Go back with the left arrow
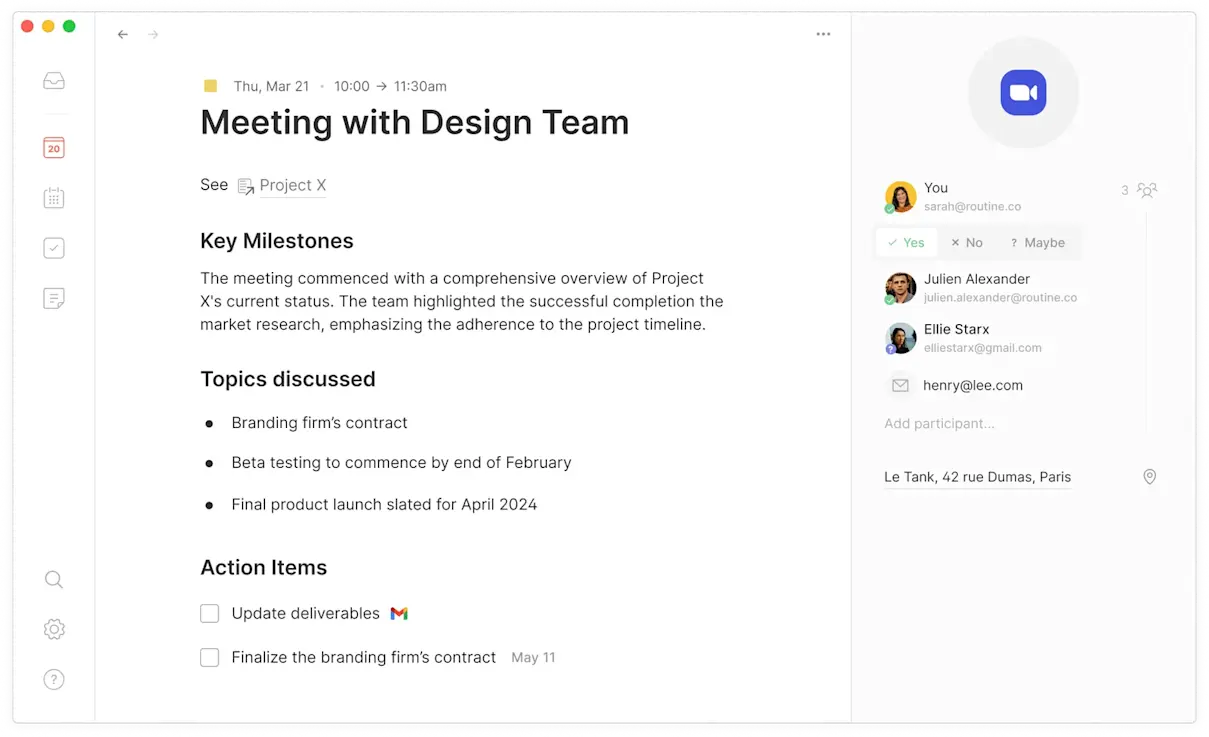1209x737 pixels. pos(123,34)
